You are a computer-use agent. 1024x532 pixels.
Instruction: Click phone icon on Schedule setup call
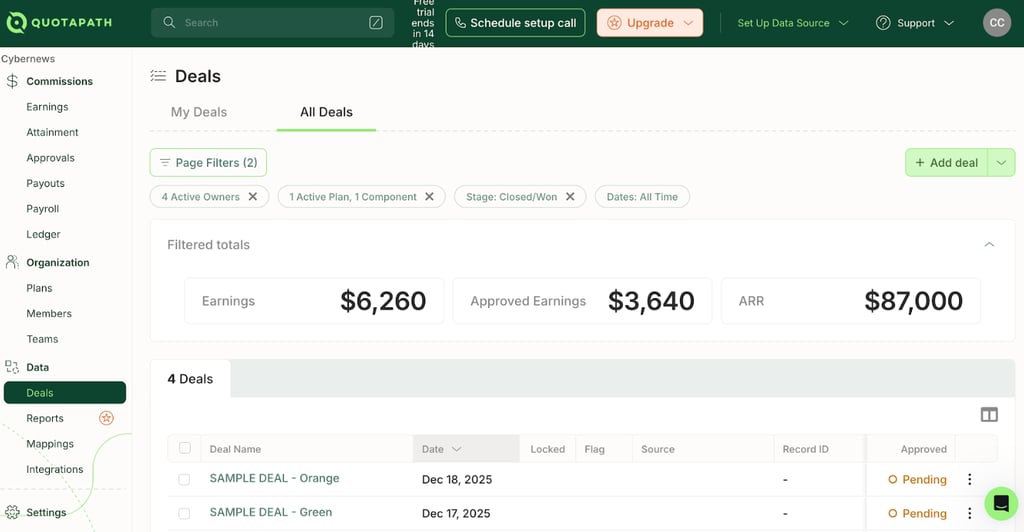point(460,23)
